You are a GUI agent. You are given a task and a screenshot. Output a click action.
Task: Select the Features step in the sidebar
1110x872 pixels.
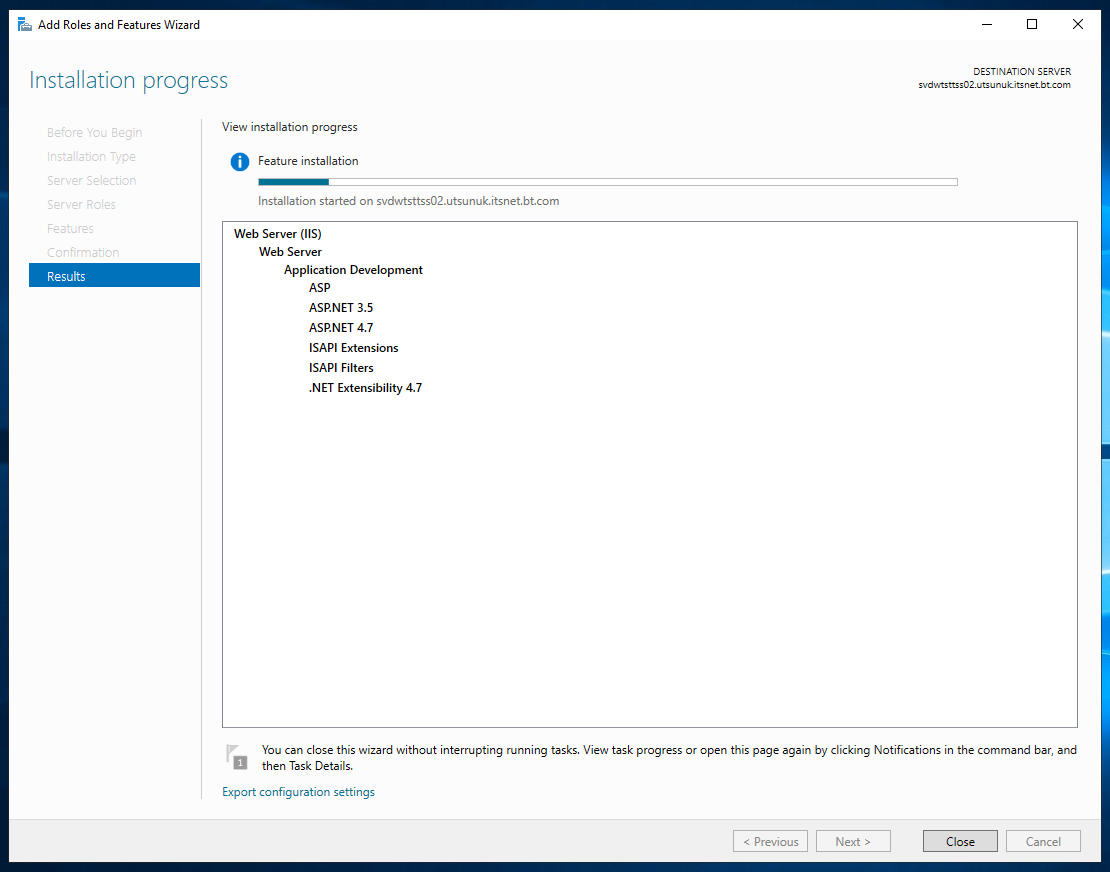click(70, 229)
